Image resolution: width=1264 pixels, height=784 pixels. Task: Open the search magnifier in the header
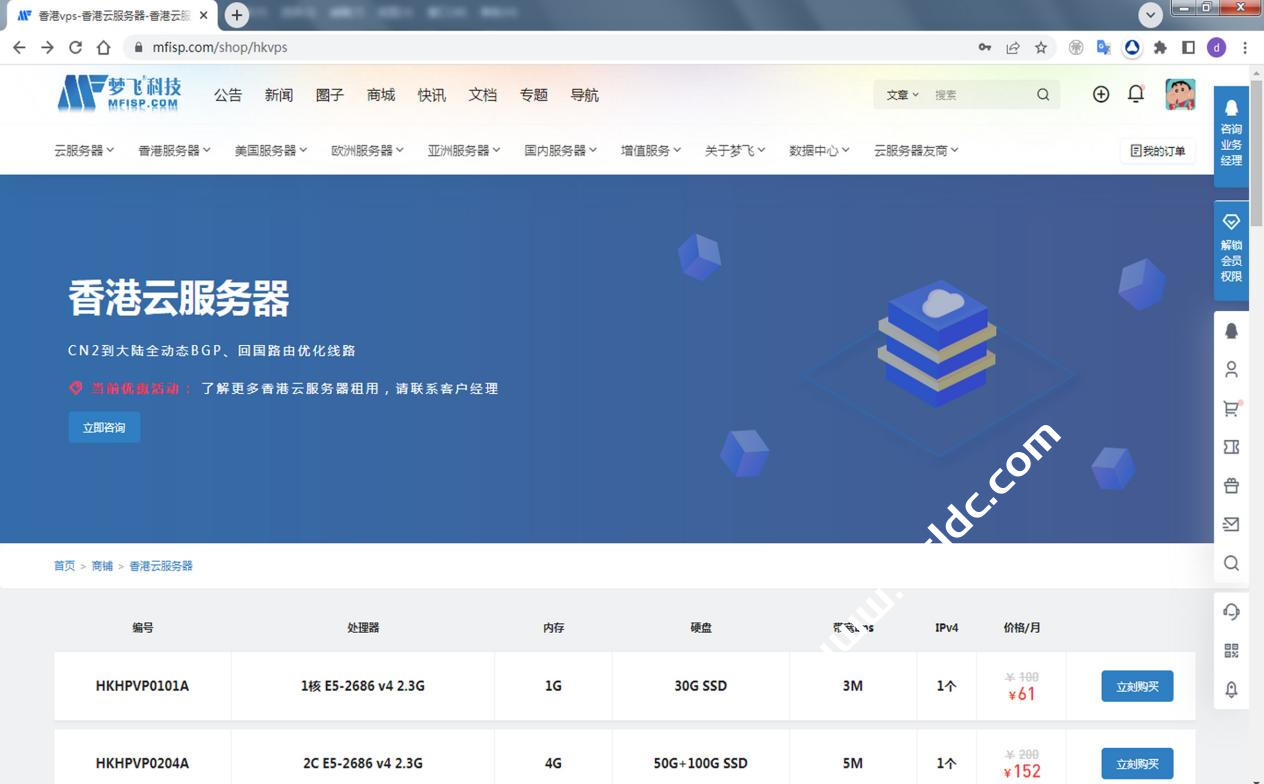click(1042, 94)
